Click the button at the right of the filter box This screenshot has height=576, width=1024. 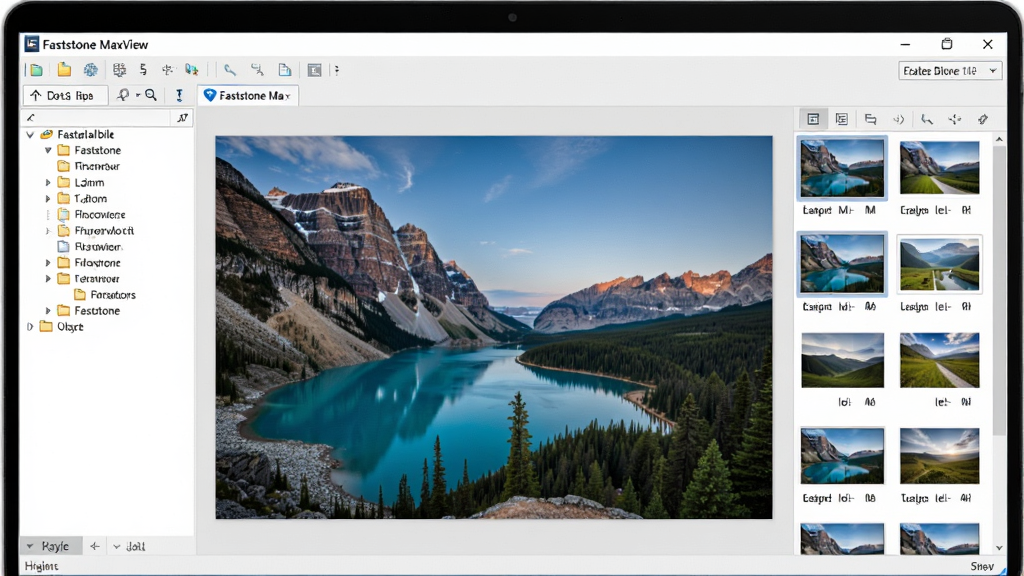click(182, 118)
